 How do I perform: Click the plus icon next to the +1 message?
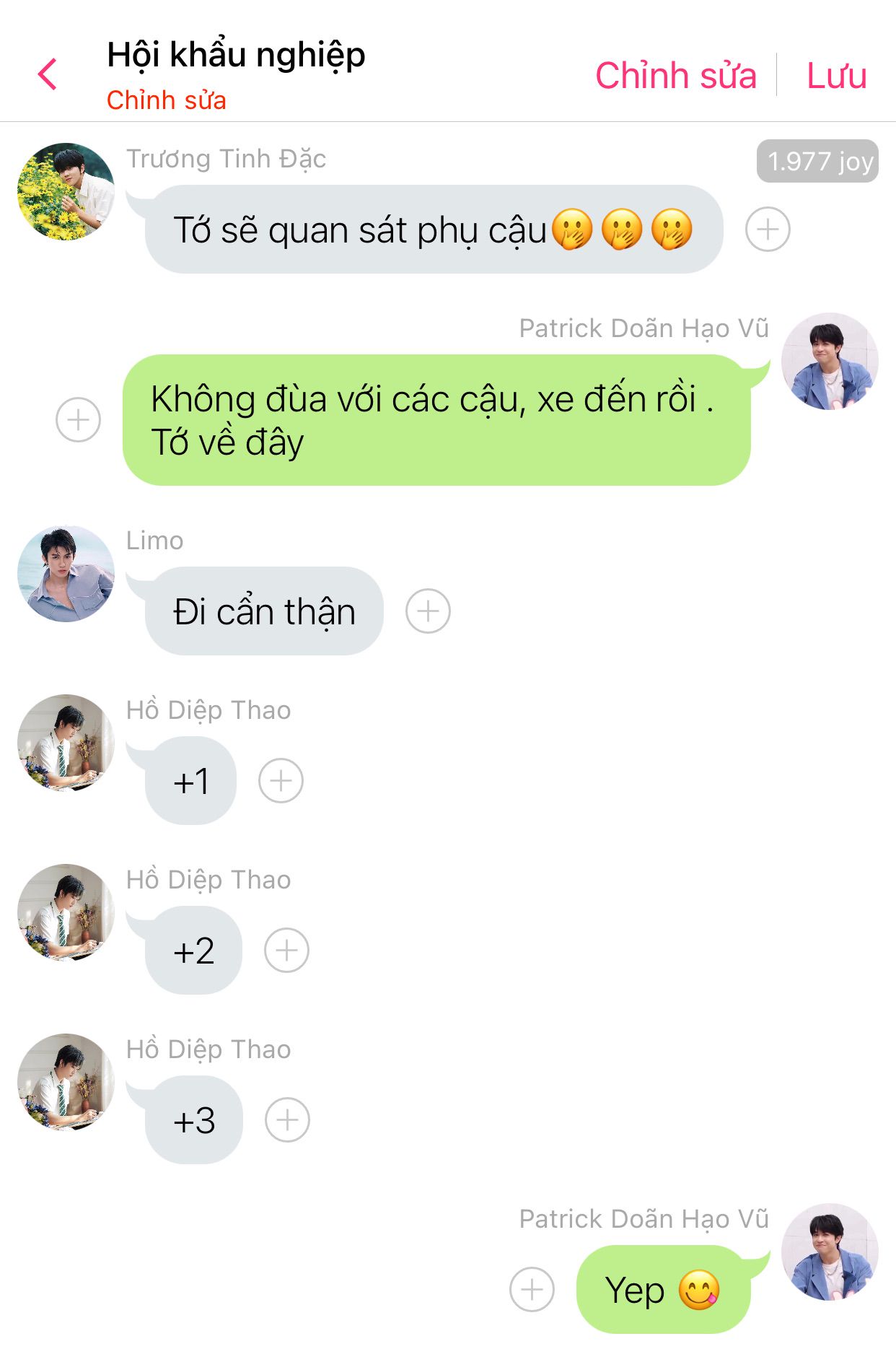tap(281, 781)
